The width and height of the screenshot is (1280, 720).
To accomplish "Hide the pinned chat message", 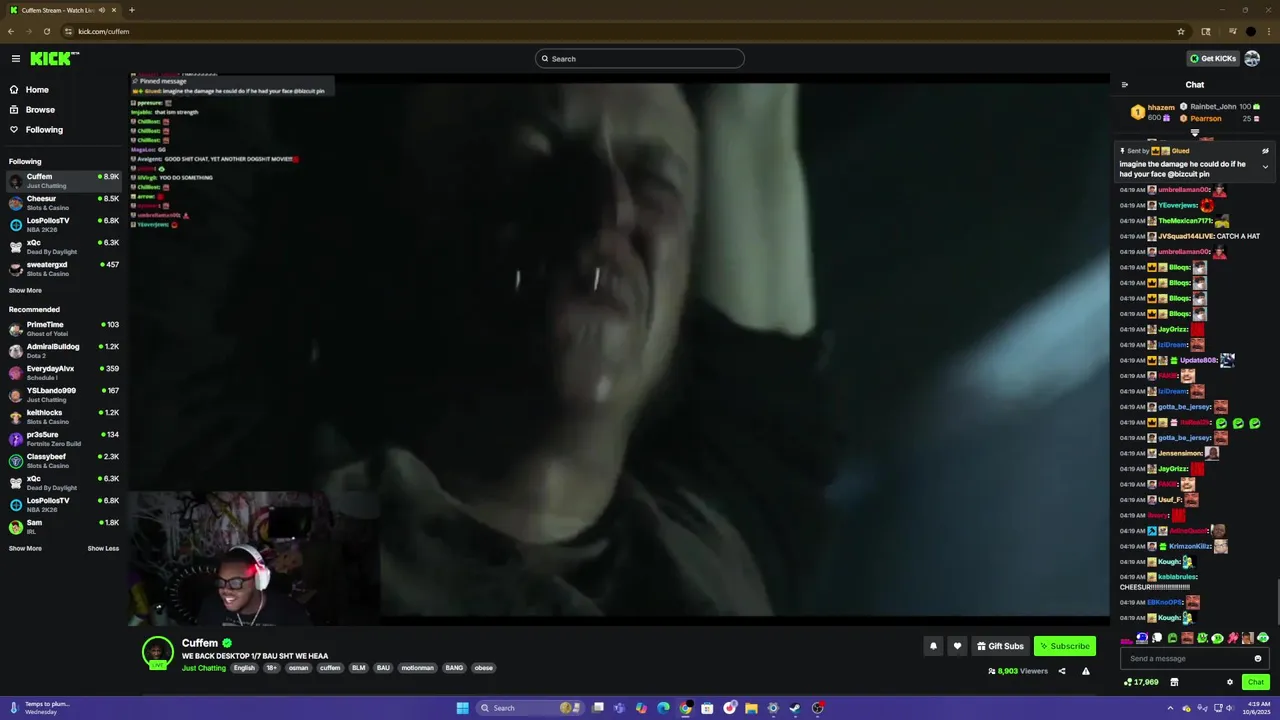I will coord(1265,151).
